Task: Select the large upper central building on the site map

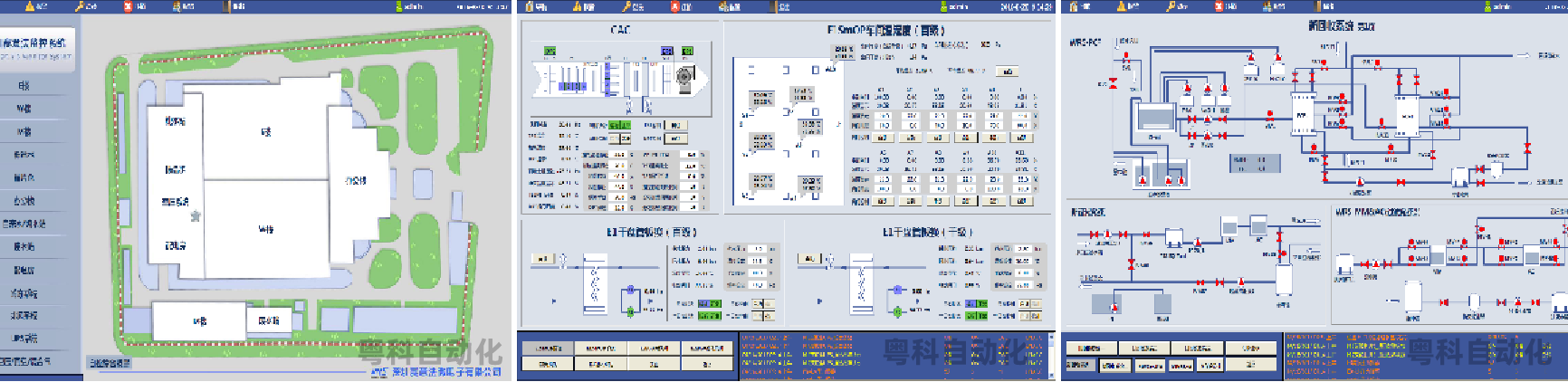Action: [x=265, y=131]
